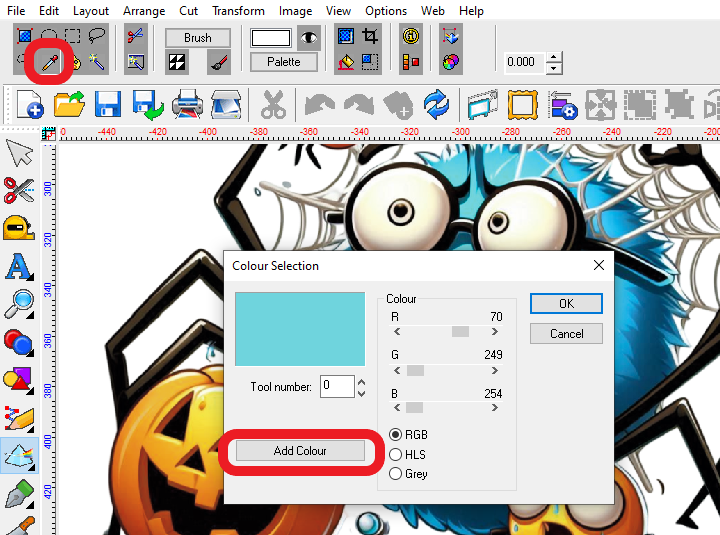Image resolution: width=720 pixels, height=535 pixels.
Task: Toggle the eye visibility icon
Action: [309, 38]
